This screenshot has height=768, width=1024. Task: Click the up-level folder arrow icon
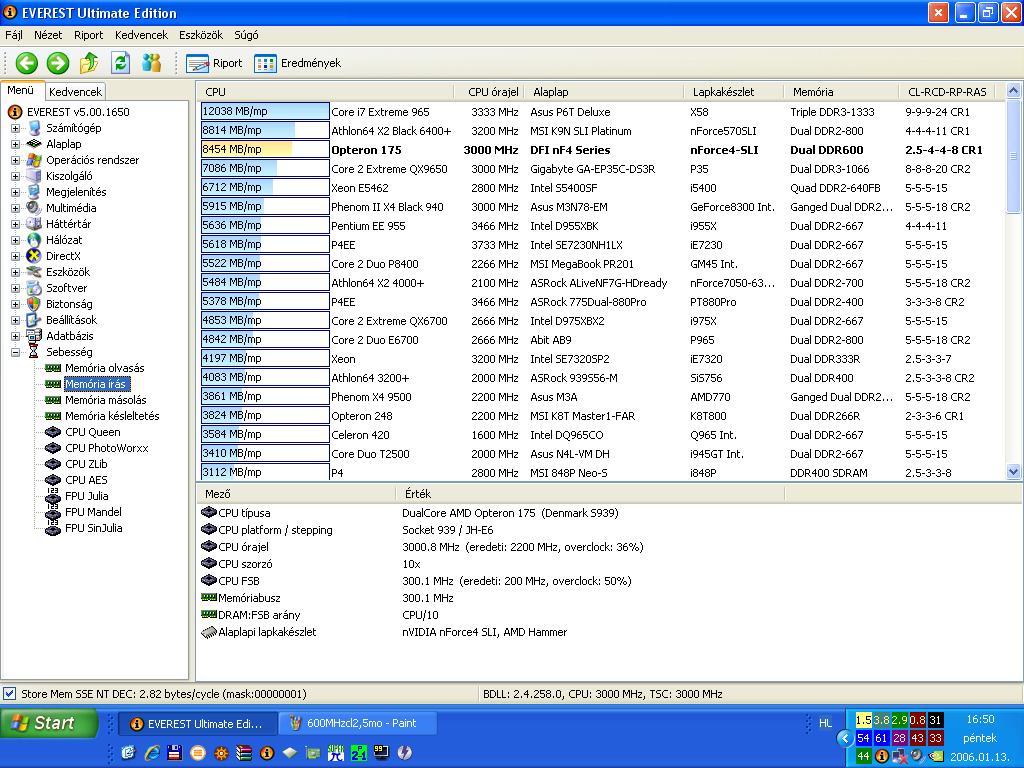[x=89, y=63]
